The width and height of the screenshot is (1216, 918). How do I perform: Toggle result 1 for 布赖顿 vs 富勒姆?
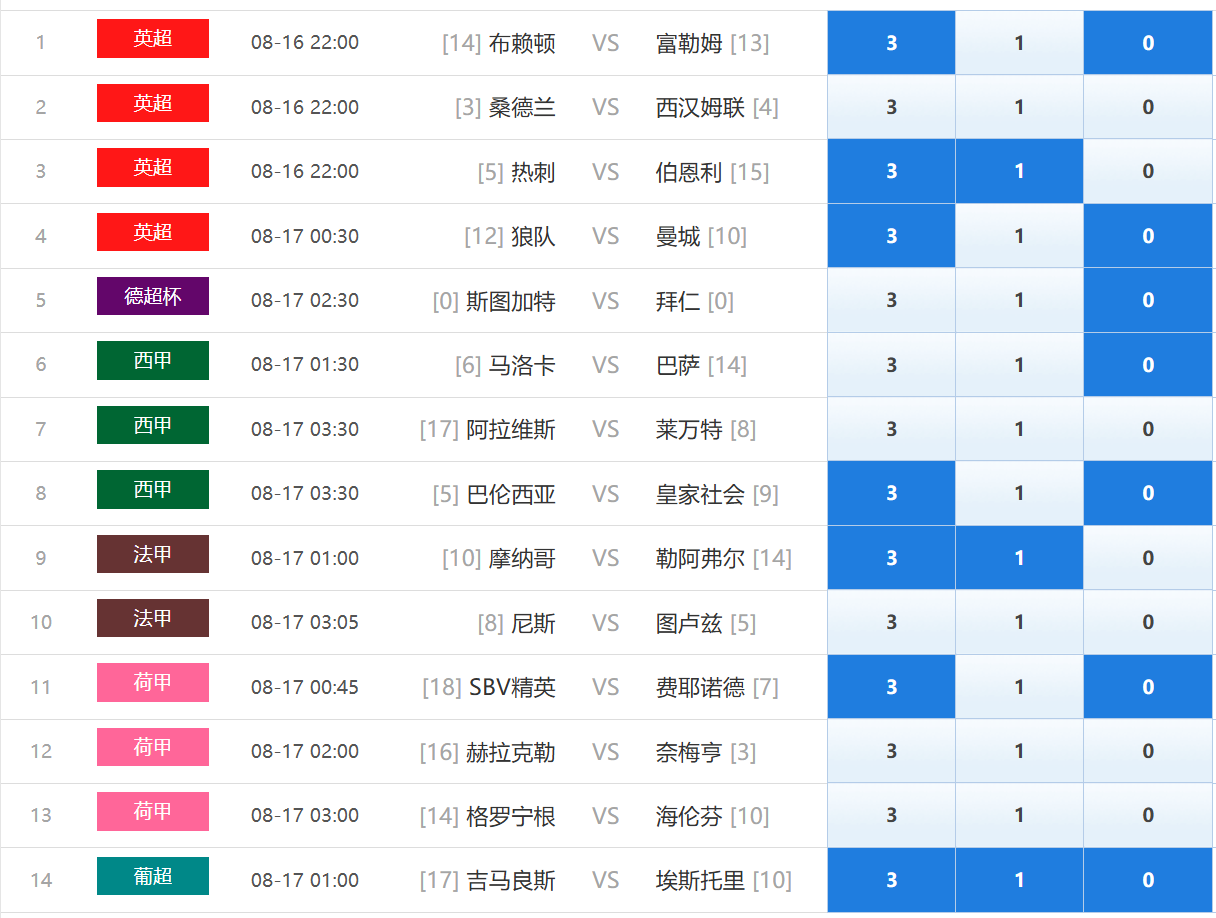point(1019,43)
